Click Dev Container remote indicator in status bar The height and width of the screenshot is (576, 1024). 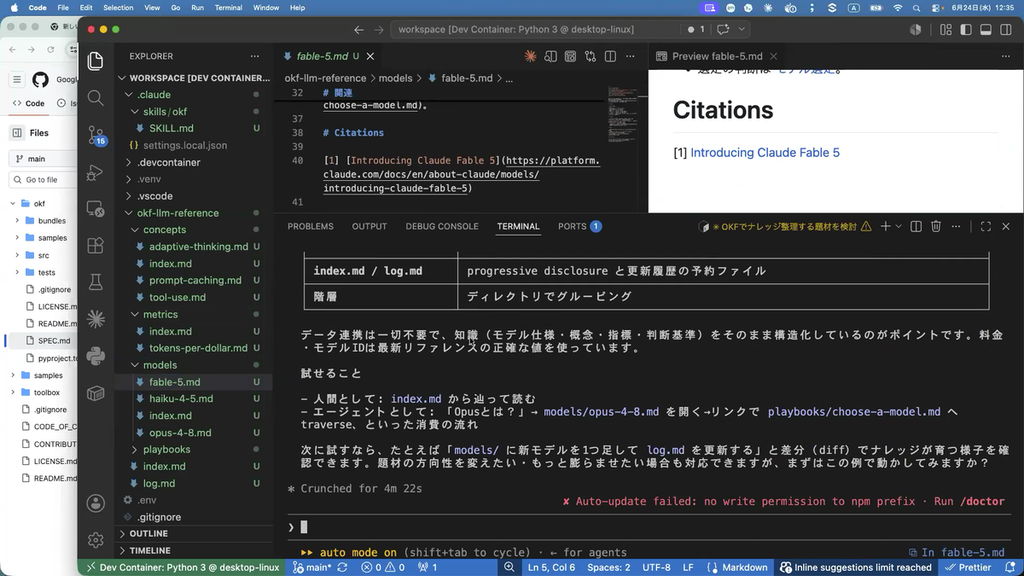click(x=182, y=568)
